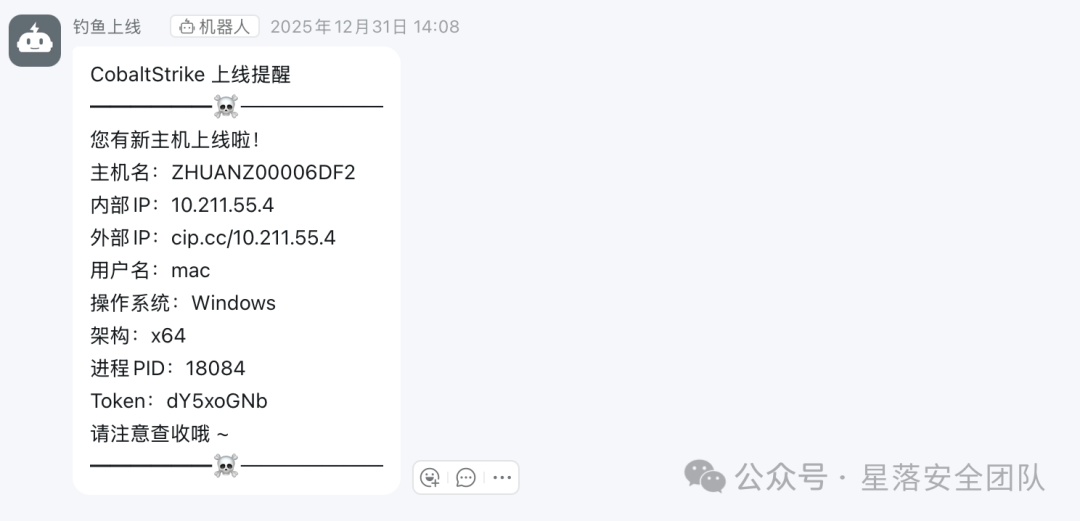Click the CobaltStrike 上线提醒 title
1080x521 pixels.
tap(191, 74)
